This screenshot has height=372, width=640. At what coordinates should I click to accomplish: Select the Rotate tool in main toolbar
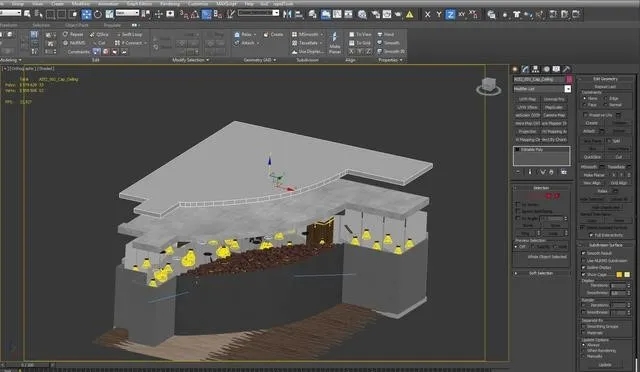(x=98, y=15)
